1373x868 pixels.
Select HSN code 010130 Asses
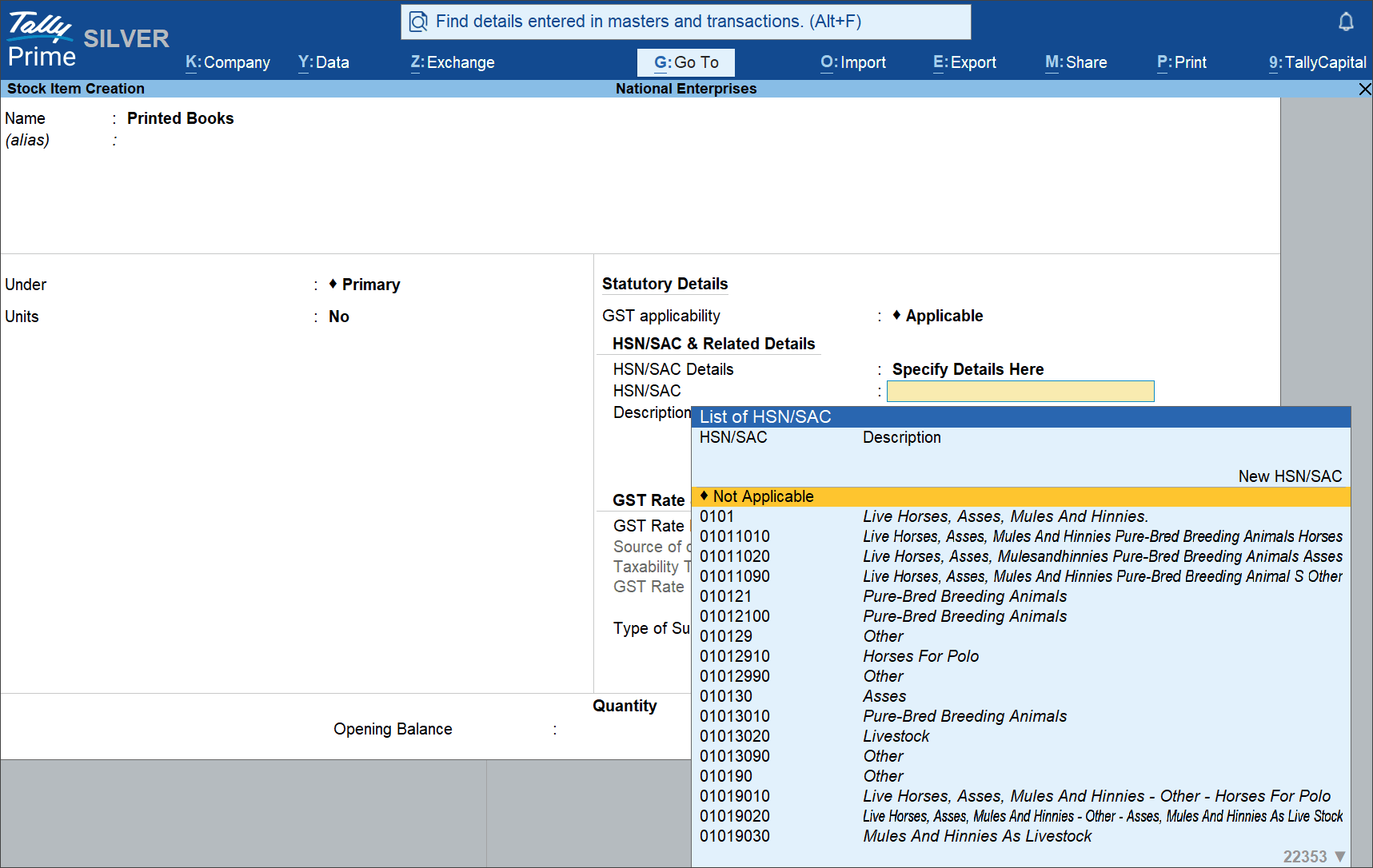coord(1021,696)
